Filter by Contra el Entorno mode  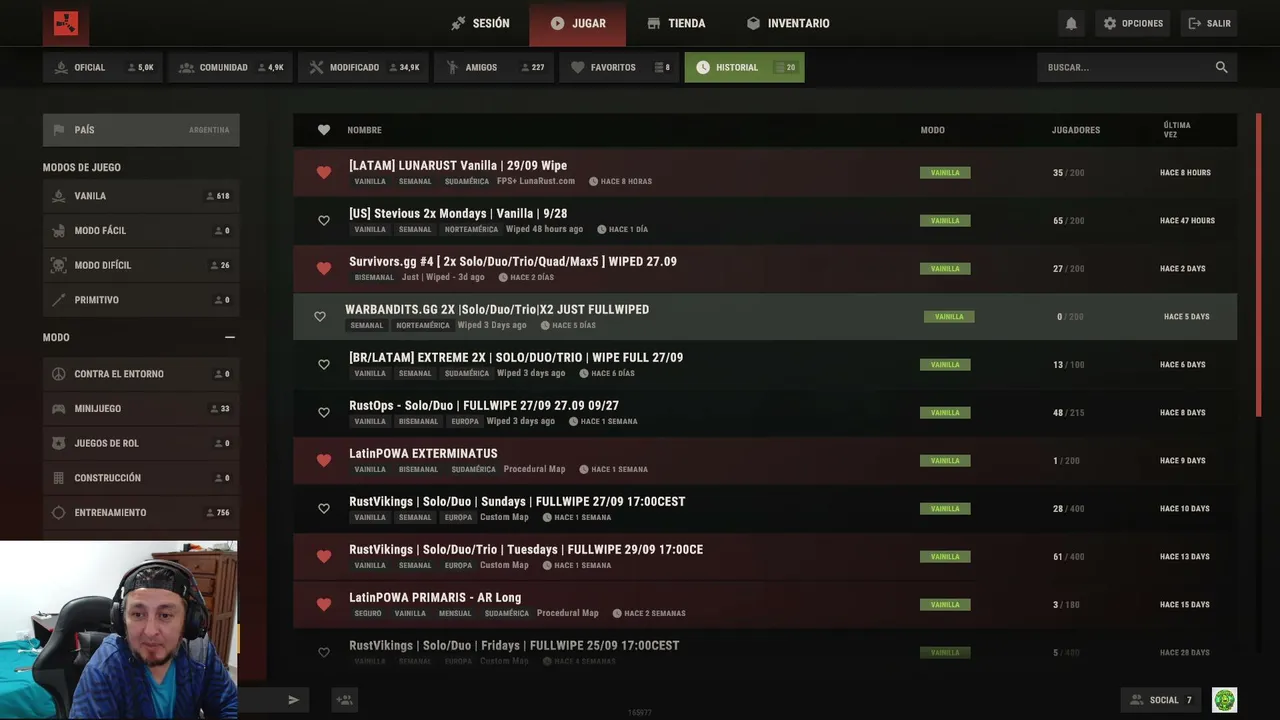(141, 374)
